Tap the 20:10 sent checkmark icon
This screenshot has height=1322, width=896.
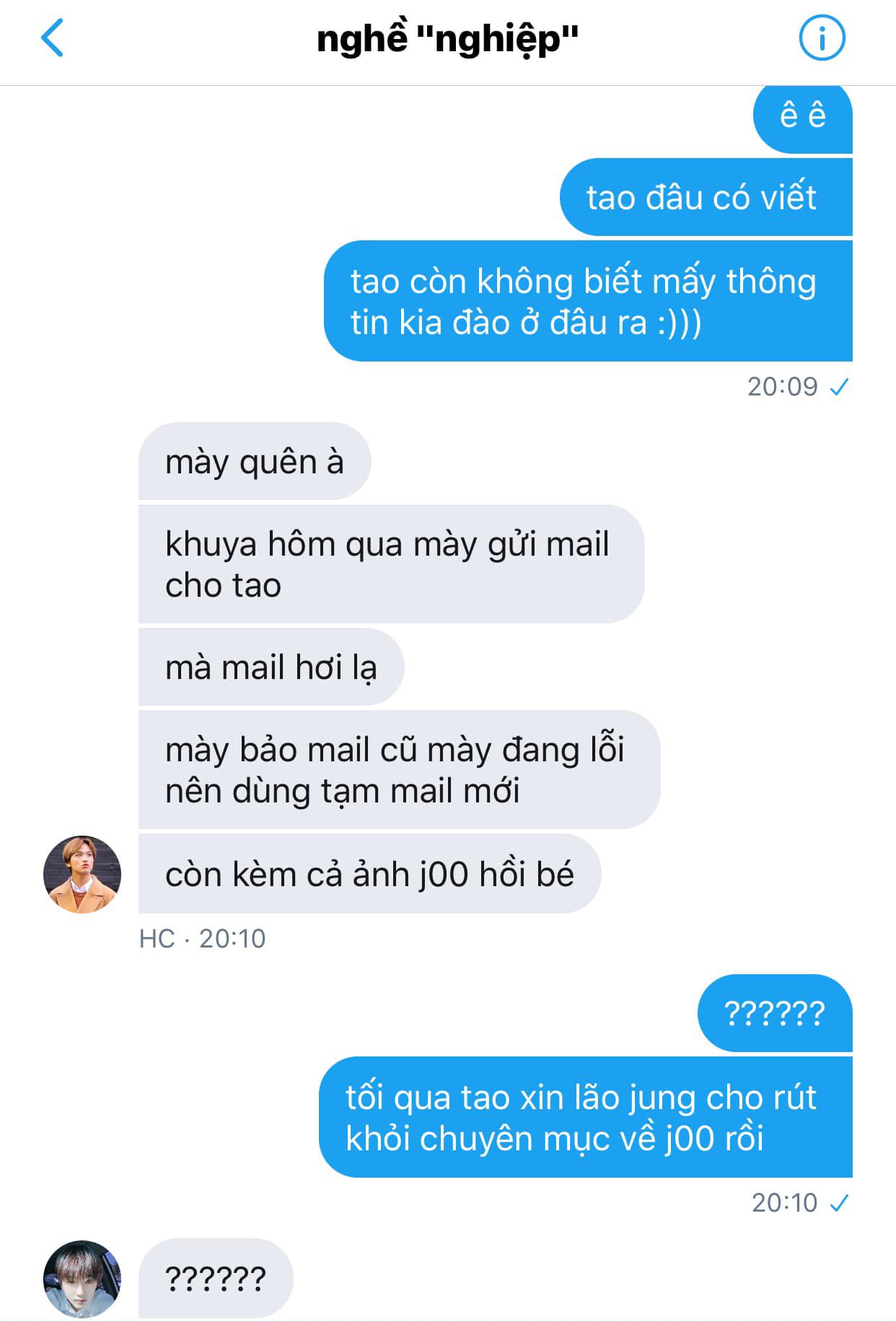[x=839, y=1203]
